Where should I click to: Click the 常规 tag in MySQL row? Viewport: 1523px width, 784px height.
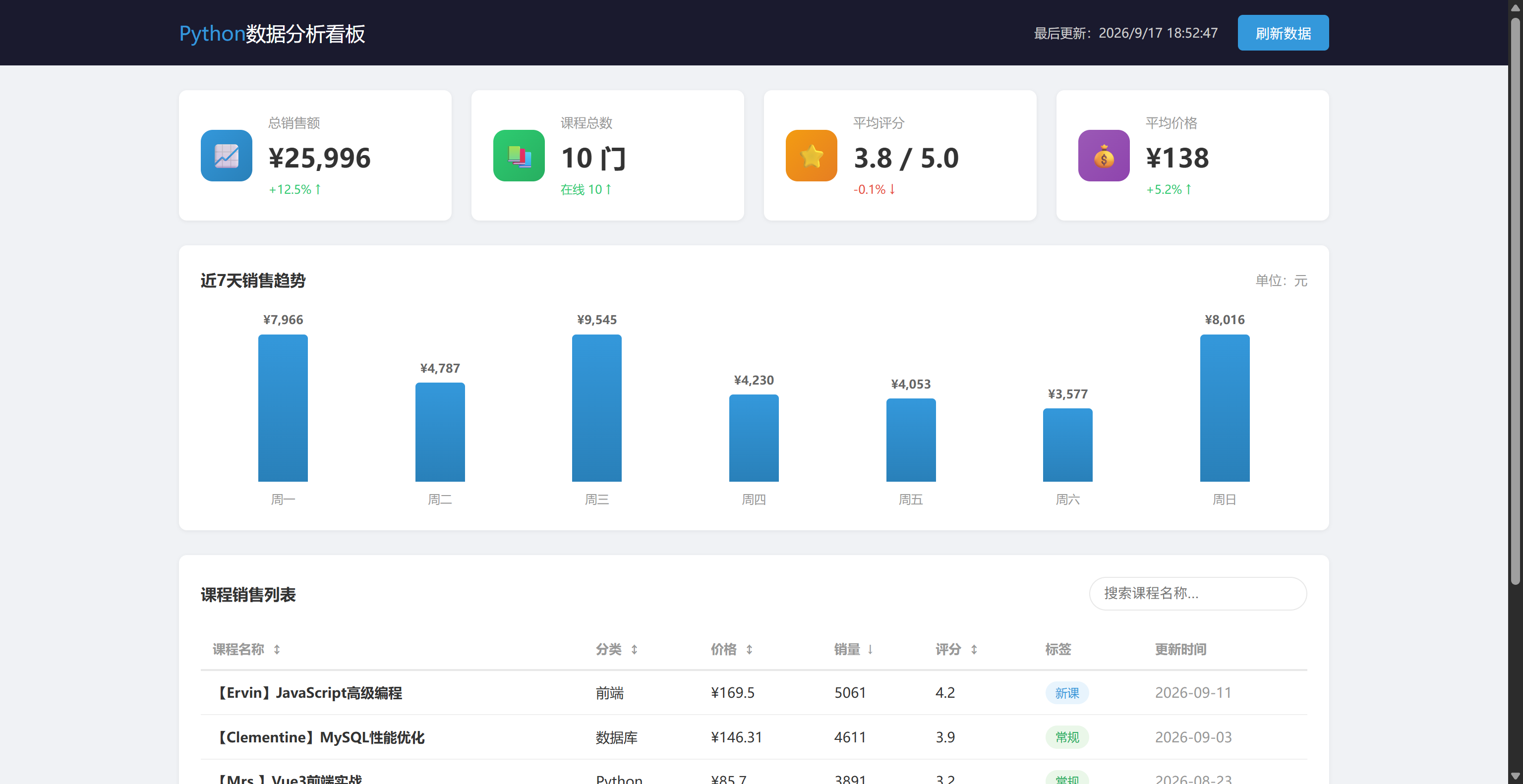1067,737
